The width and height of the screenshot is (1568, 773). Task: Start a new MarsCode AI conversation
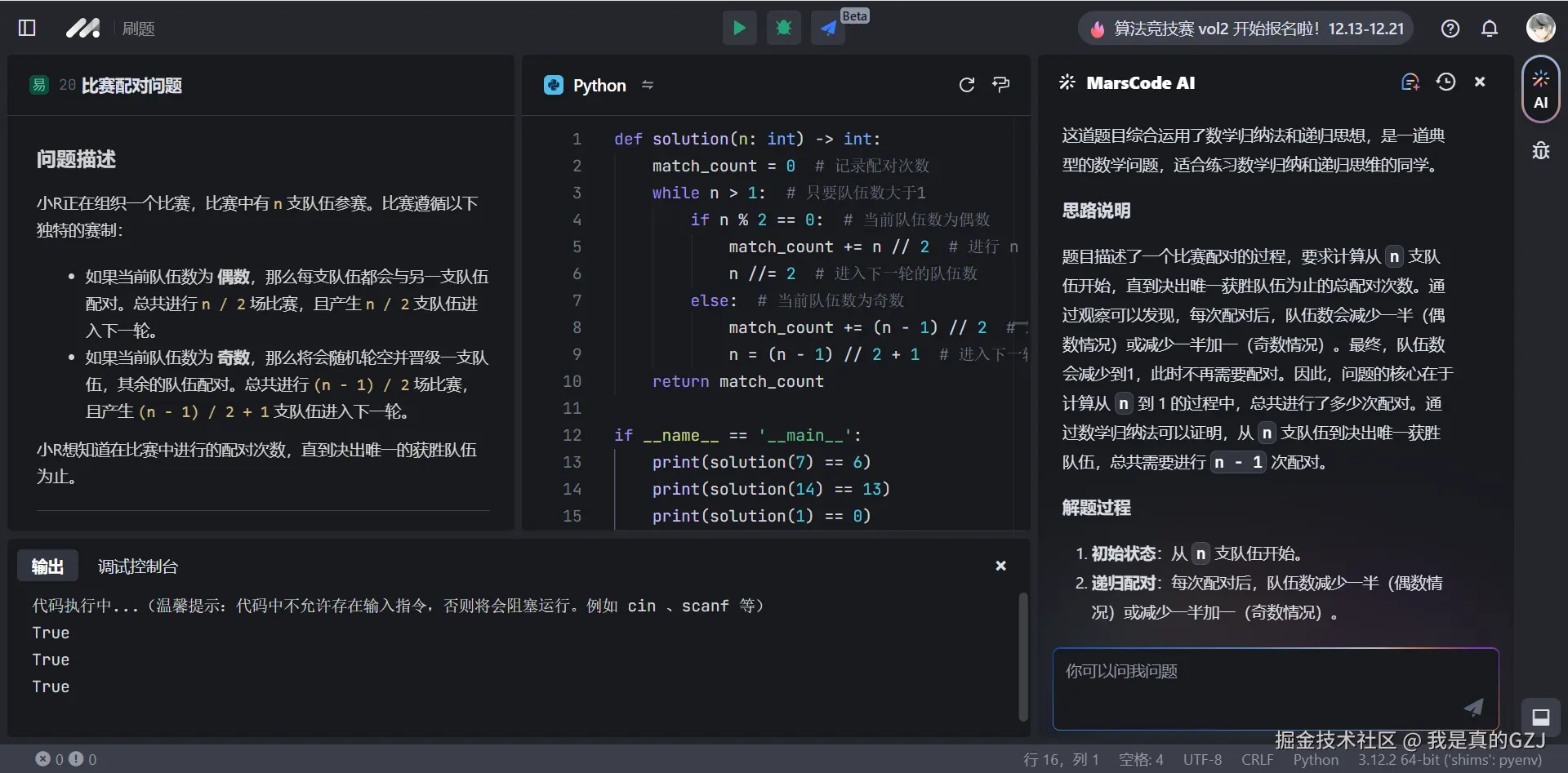(1410, 82)
